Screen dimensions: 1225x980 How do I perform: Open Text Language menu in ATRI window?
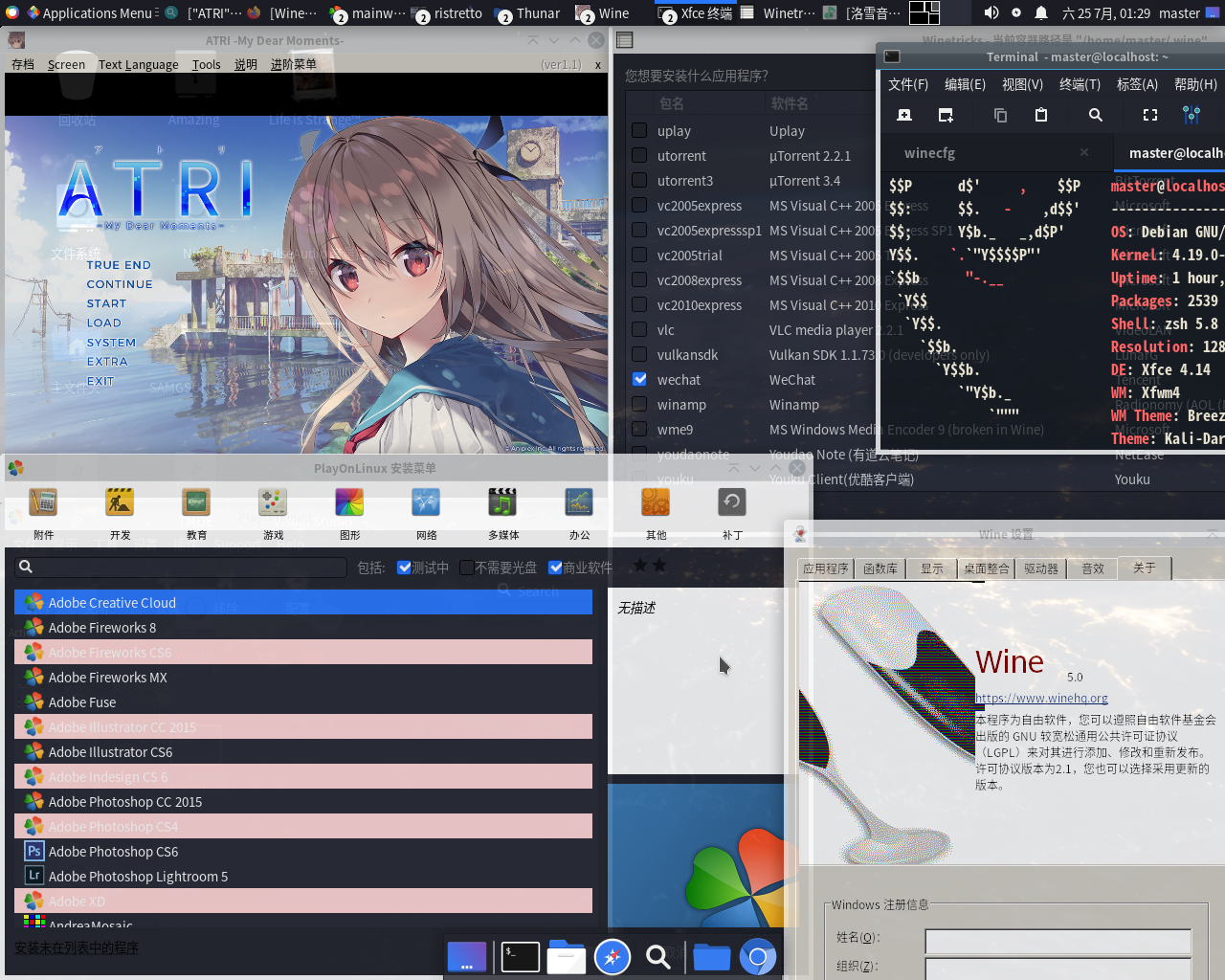(138, 65)
